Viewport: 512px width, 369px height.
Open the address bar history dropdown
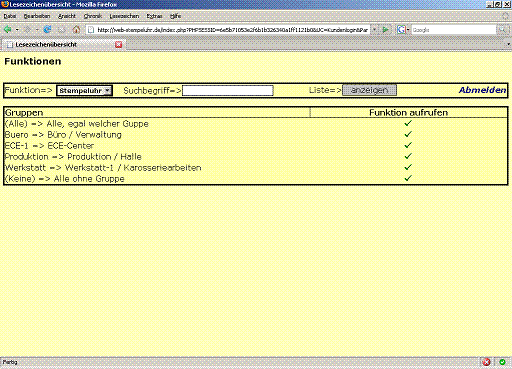click(x=374, y=30)
